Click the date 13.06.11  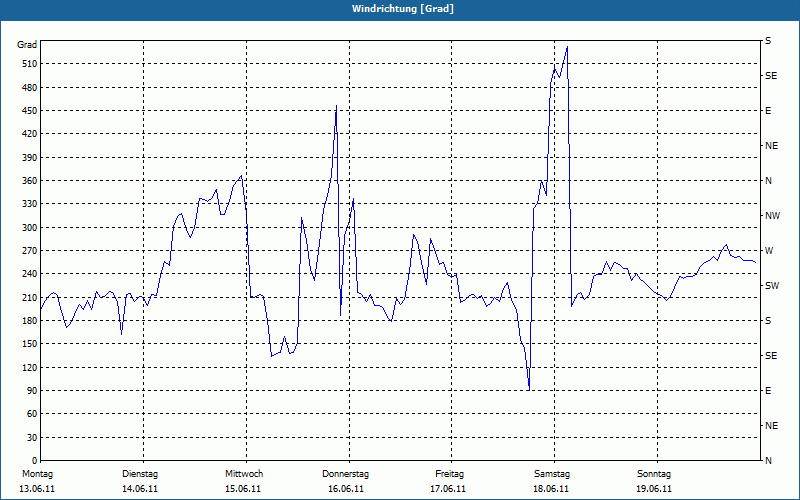(37, 489)
